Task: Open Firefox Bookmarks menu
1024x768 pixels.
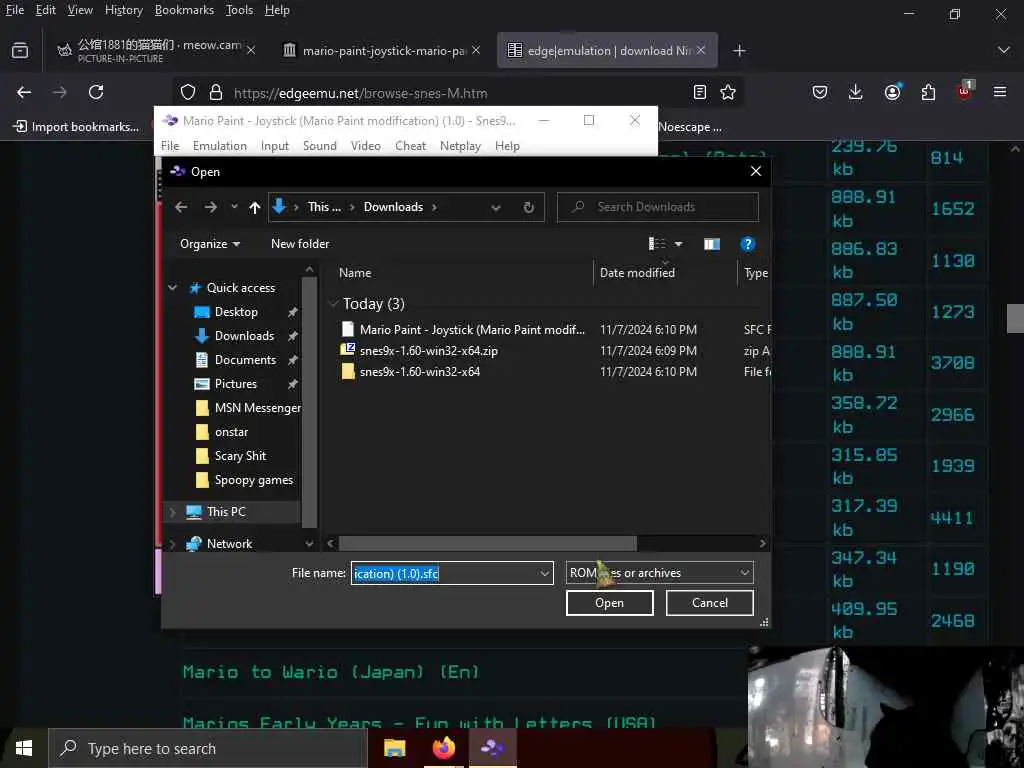Action: [x=184, y=10]
